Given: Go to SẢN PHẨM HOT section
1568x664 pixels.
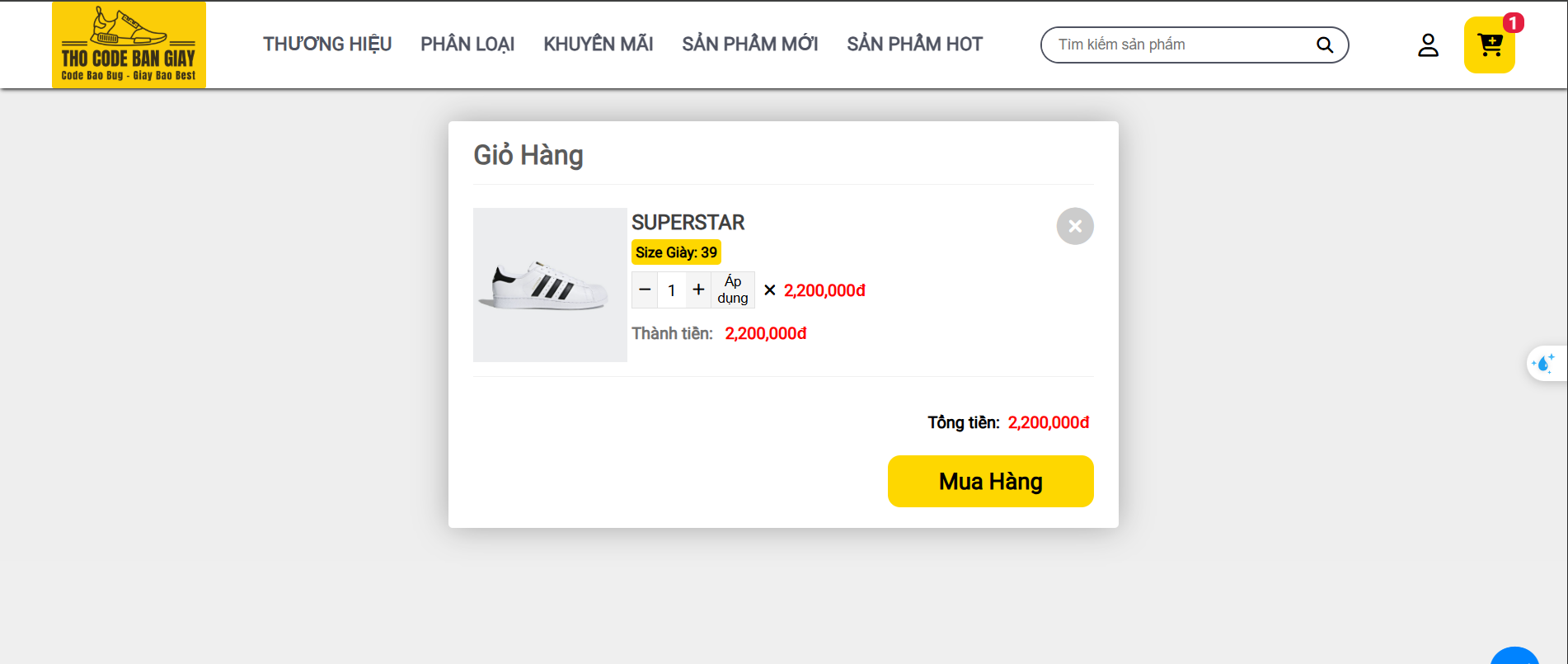Looking at the screenshot, I should [914, 45].
